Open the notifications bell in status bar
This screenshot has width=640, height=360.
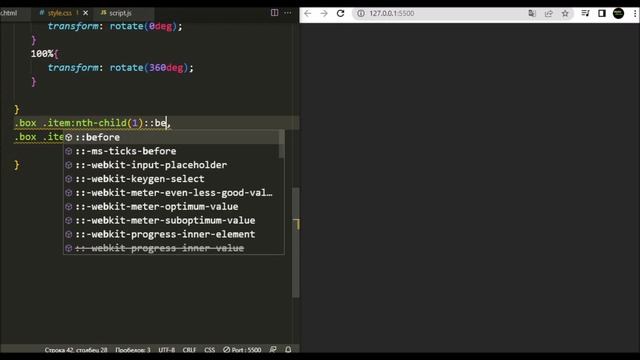click(288, 349)
